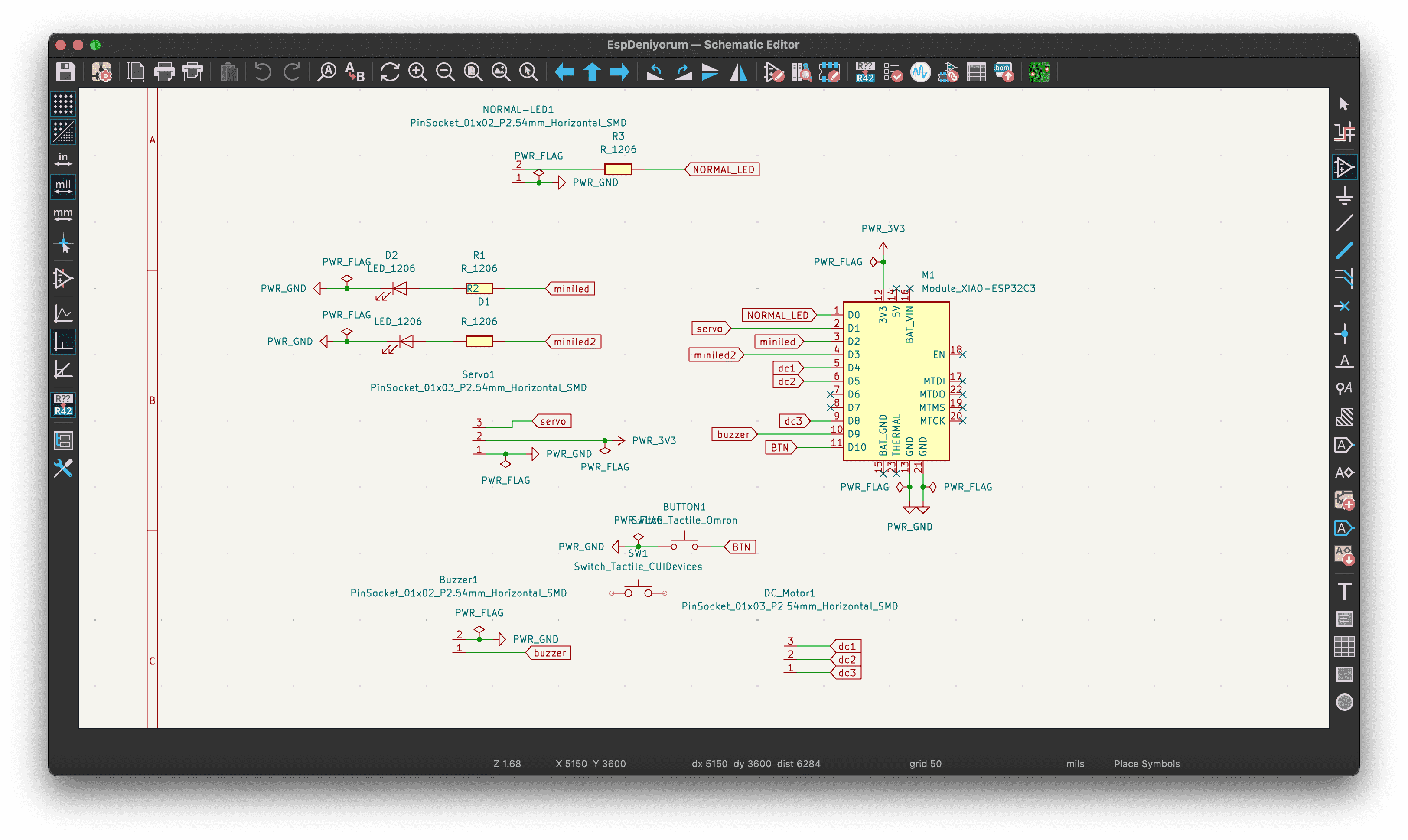
Task: Select the No-Connect flag tool
Action: coord(1344,306)
